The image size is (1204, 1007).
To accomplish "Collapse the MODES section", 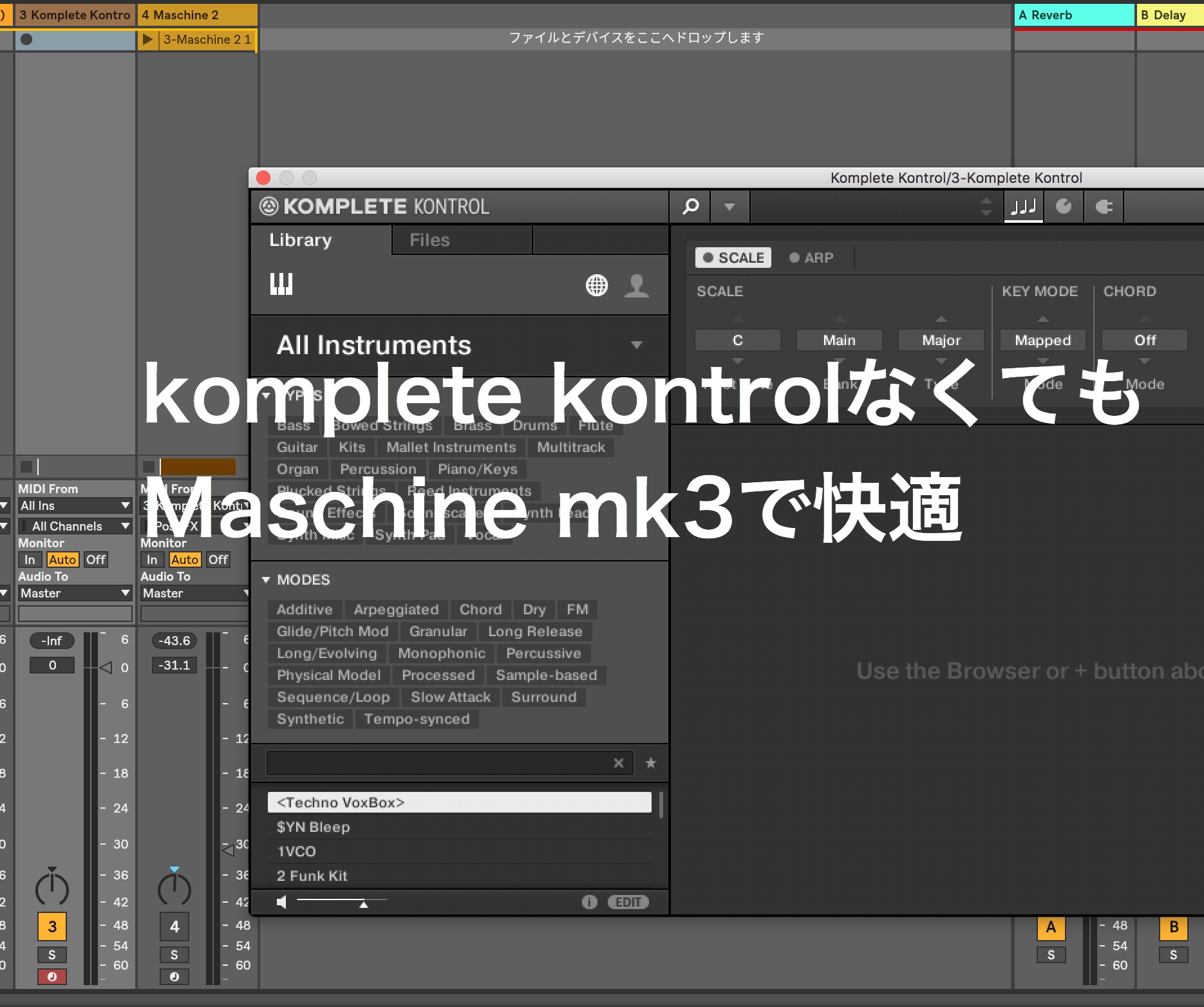I will 266,580.
